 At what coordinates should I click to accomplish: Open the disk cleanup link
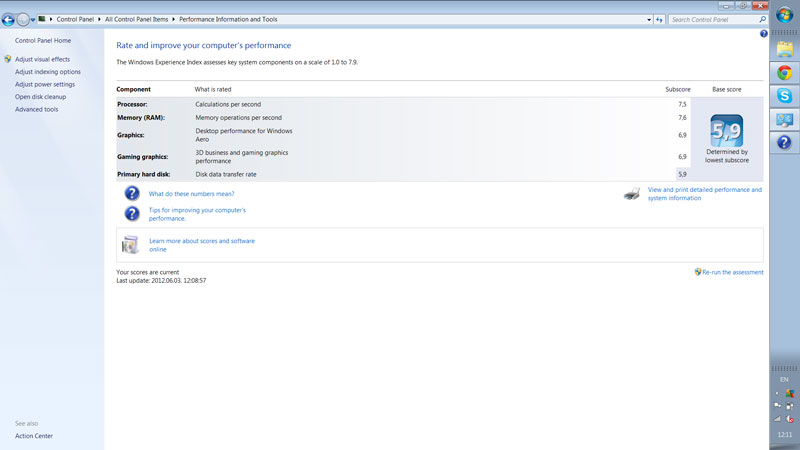pos(40,97)
